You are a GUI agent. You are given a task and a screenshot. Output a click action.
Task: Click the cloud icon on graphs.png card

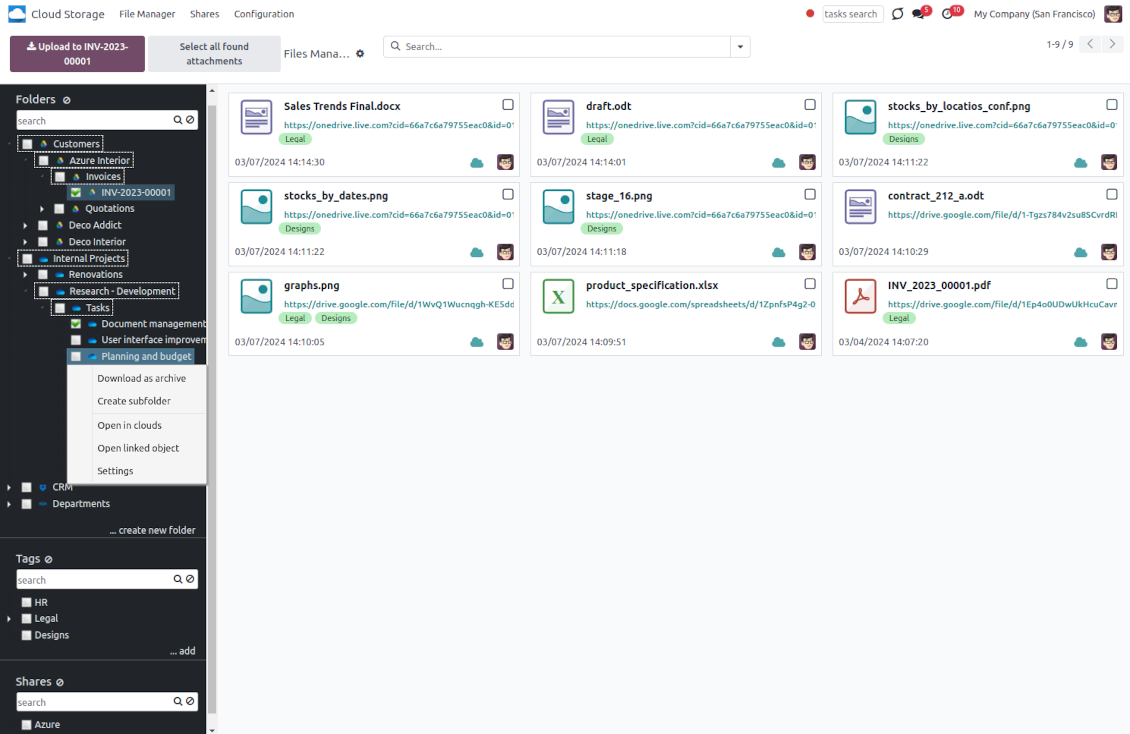[477, 342]
